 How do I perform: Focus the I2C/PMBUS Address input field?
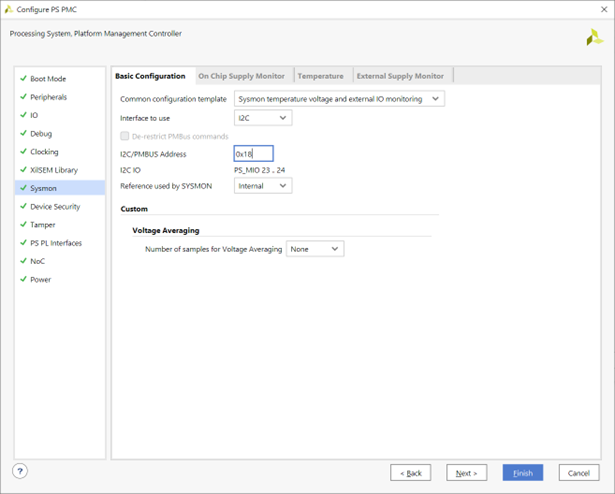point(254,154)
